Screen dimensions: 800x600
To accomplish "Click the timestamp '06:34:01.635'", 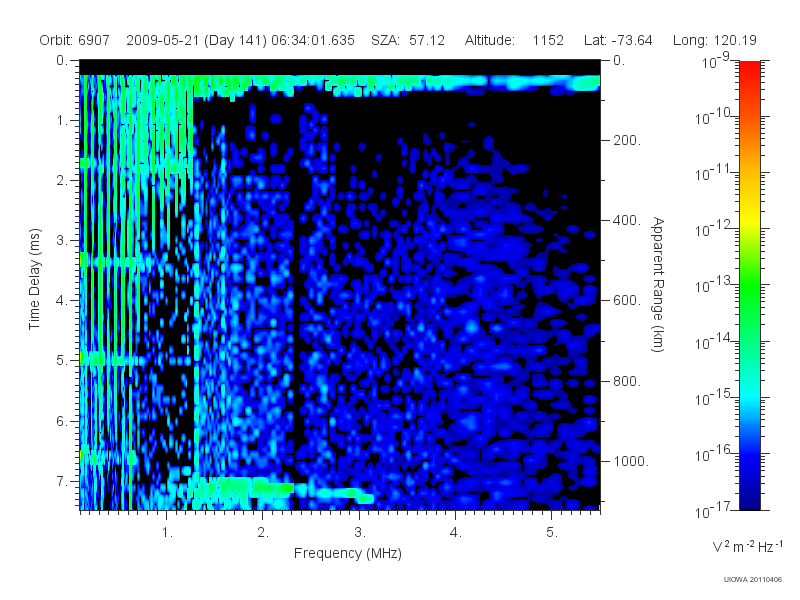I will click(x=313, y=40).
